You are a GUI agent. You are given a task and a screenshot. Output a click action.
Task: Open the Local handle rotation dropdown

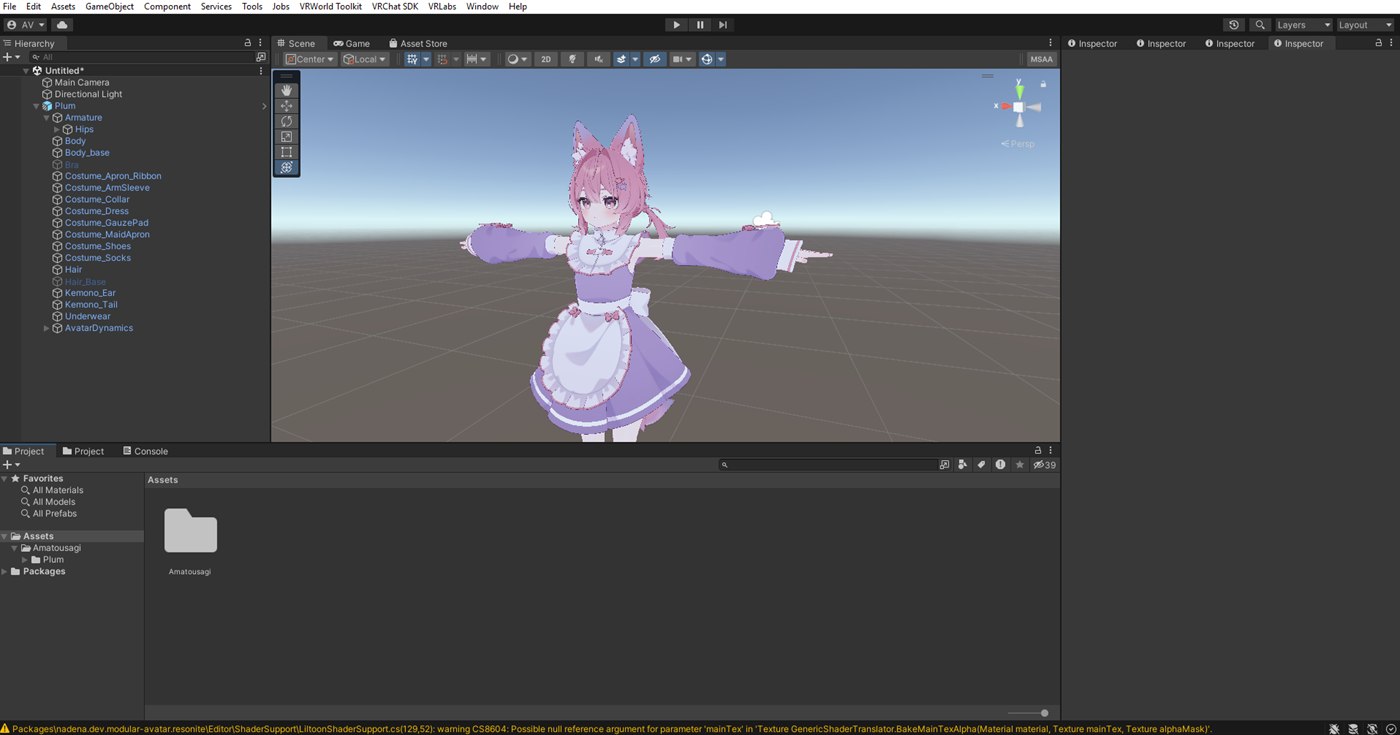[x=365, y=59]
